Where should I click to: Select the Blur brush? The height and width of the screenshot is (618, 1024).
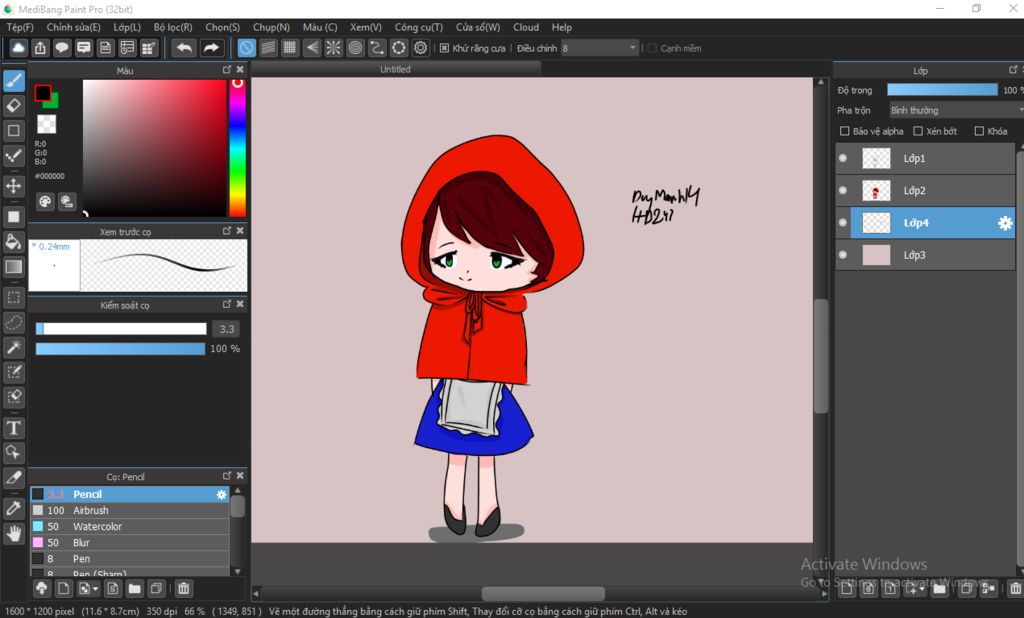[129, 543]
